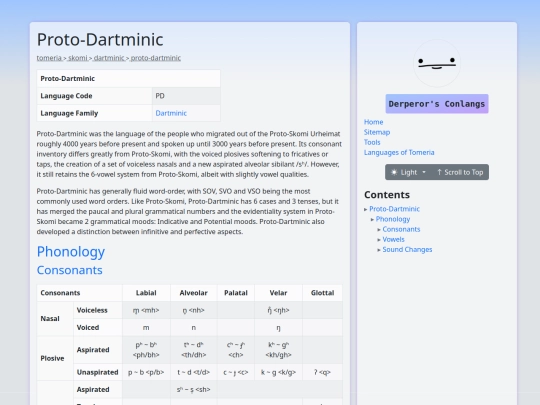Select the <ch> aspirated palatal cell
Screen dimensions: 540x405
tap(236, 350)
